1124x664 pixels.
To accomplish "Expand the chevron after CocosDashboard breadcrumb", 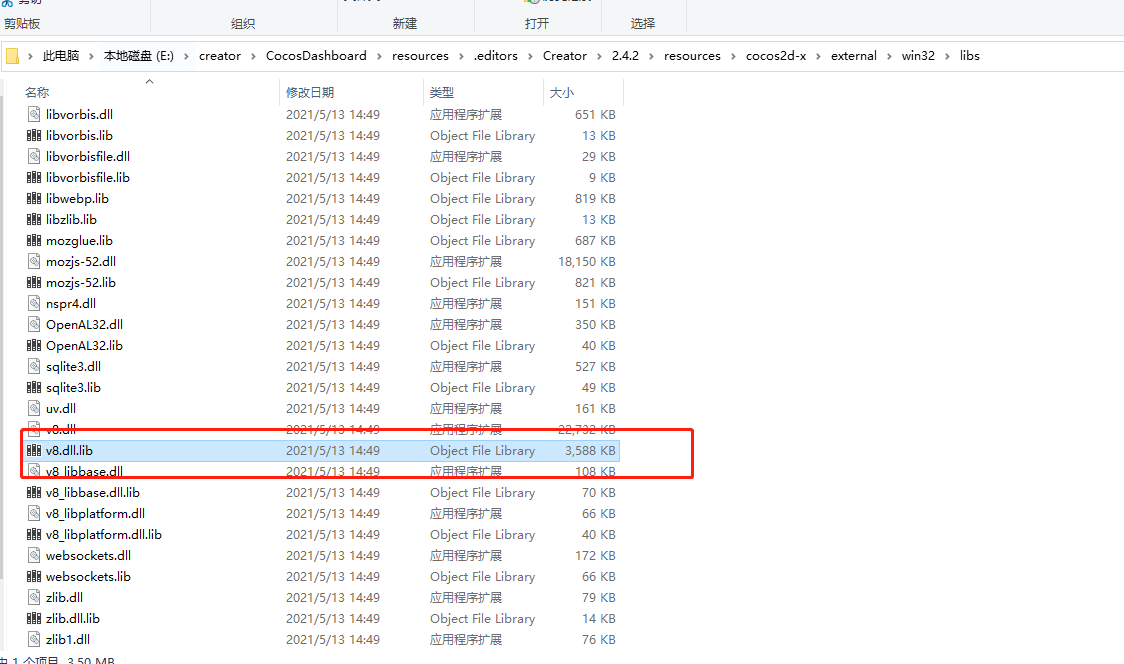I will (379, 56).
